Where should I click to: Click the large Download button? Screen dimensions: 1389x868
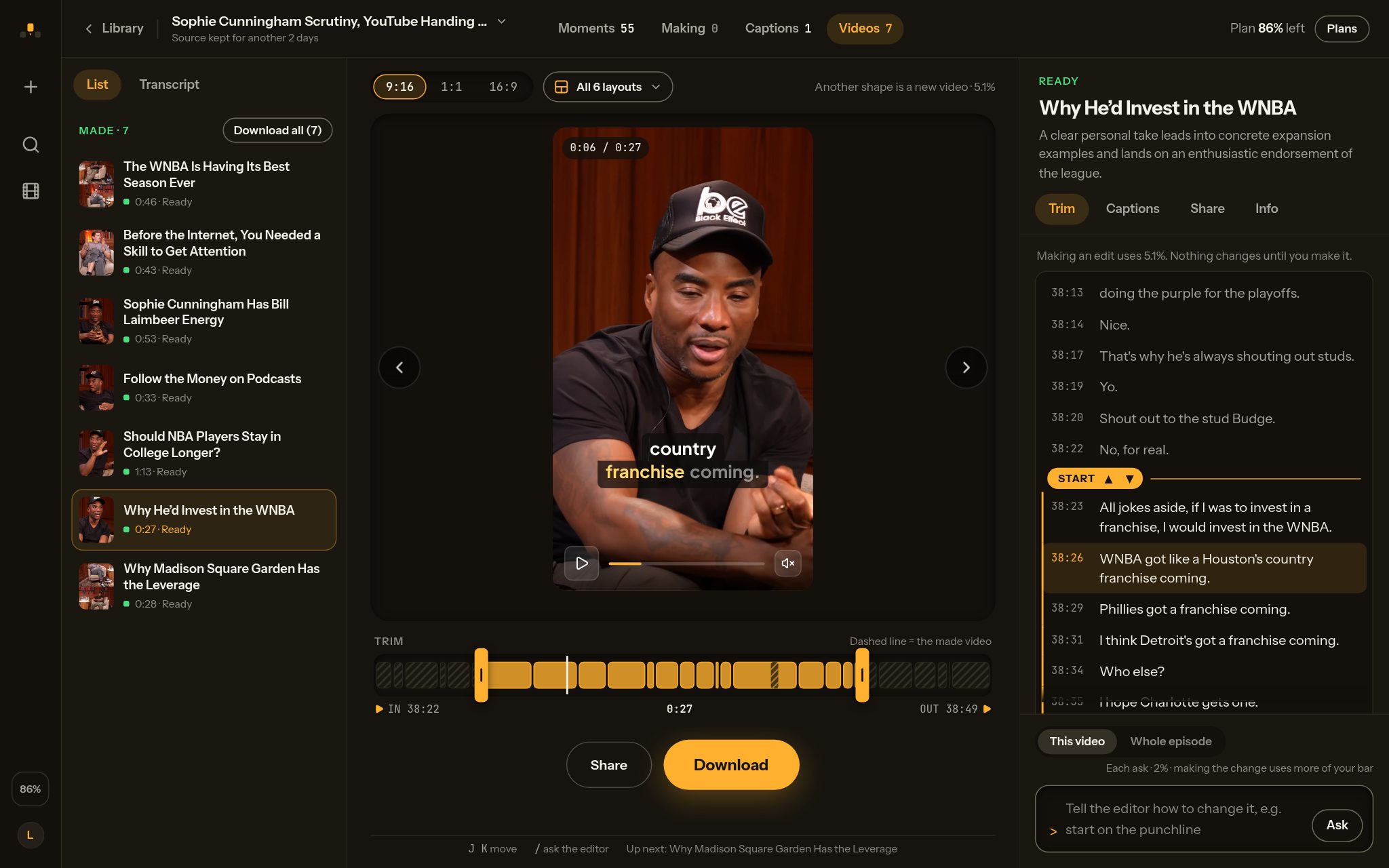point(730,765)
